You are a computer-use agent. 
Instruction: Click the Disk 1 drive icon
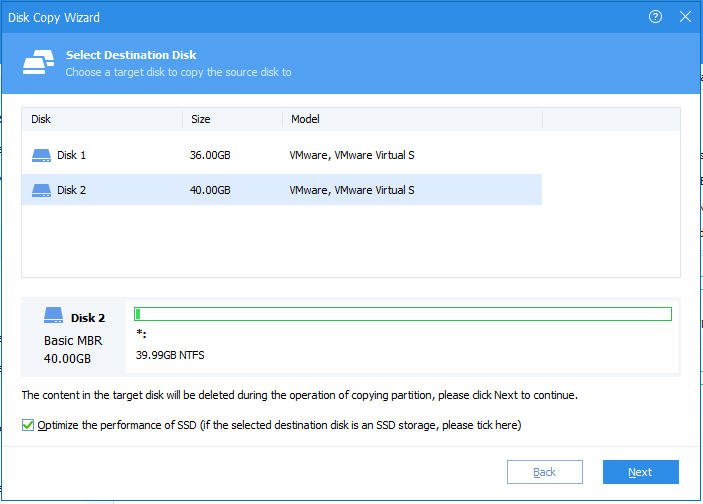(x=41, y=155)
